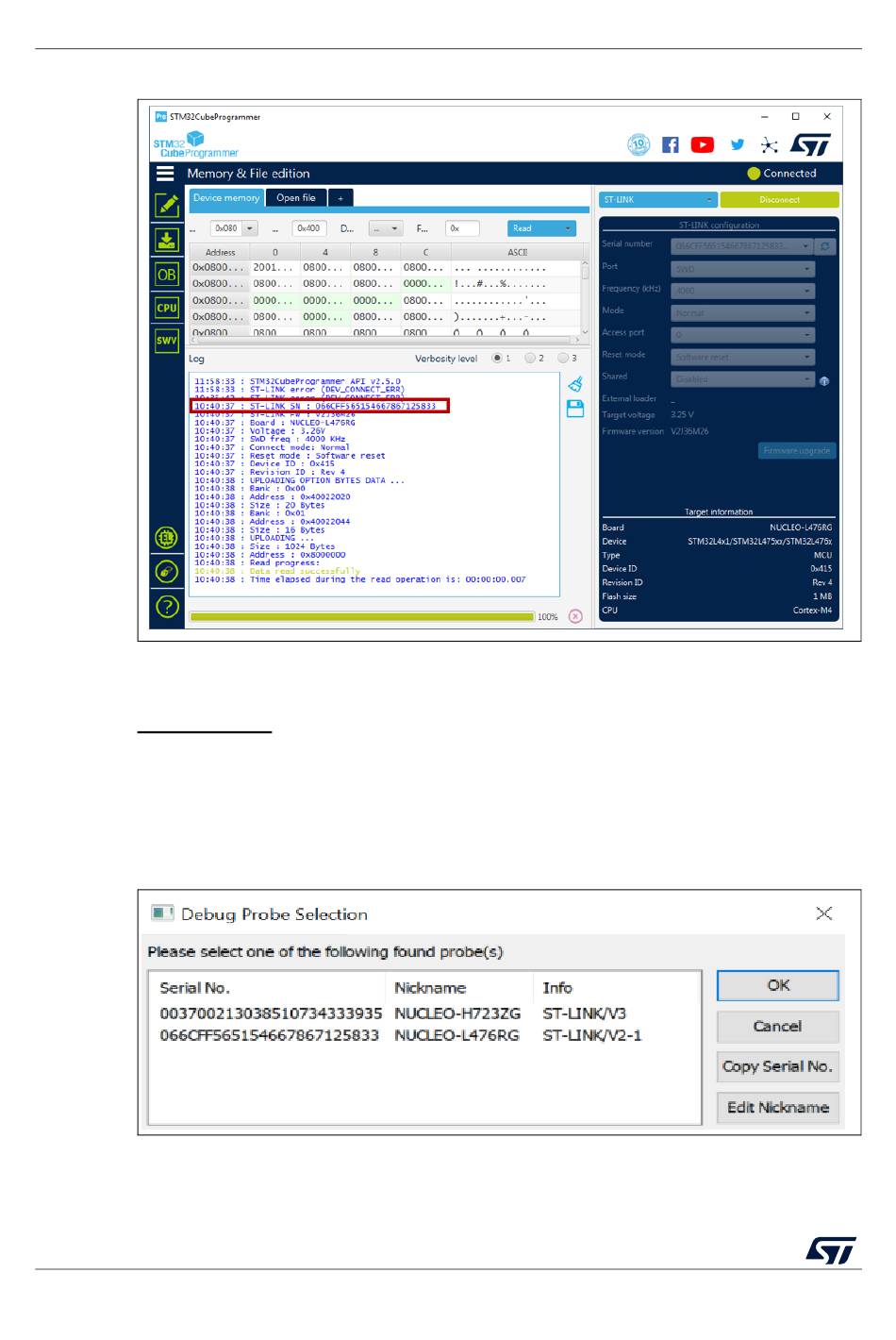
Task: Click the ST-LINK SN log line
Action: click(x=320, y=406)
